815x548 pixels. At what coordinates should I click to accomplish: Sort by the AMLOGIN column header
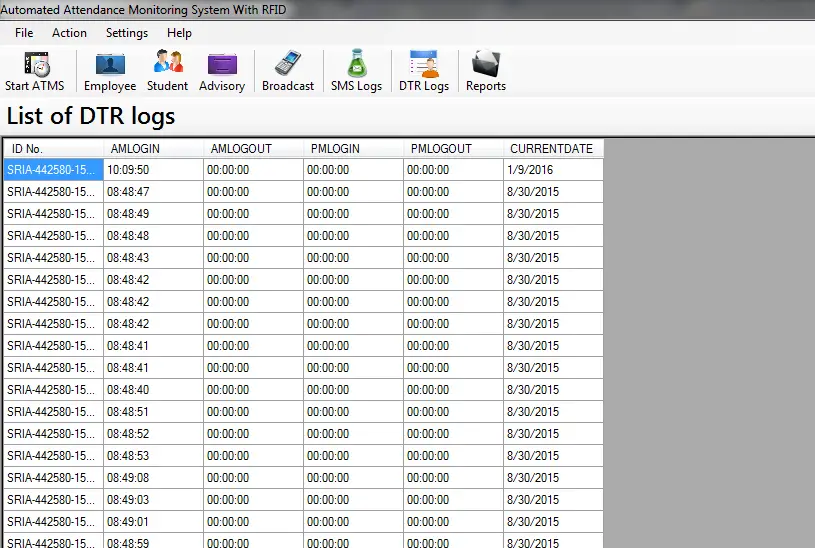click(x=153, y=149)
